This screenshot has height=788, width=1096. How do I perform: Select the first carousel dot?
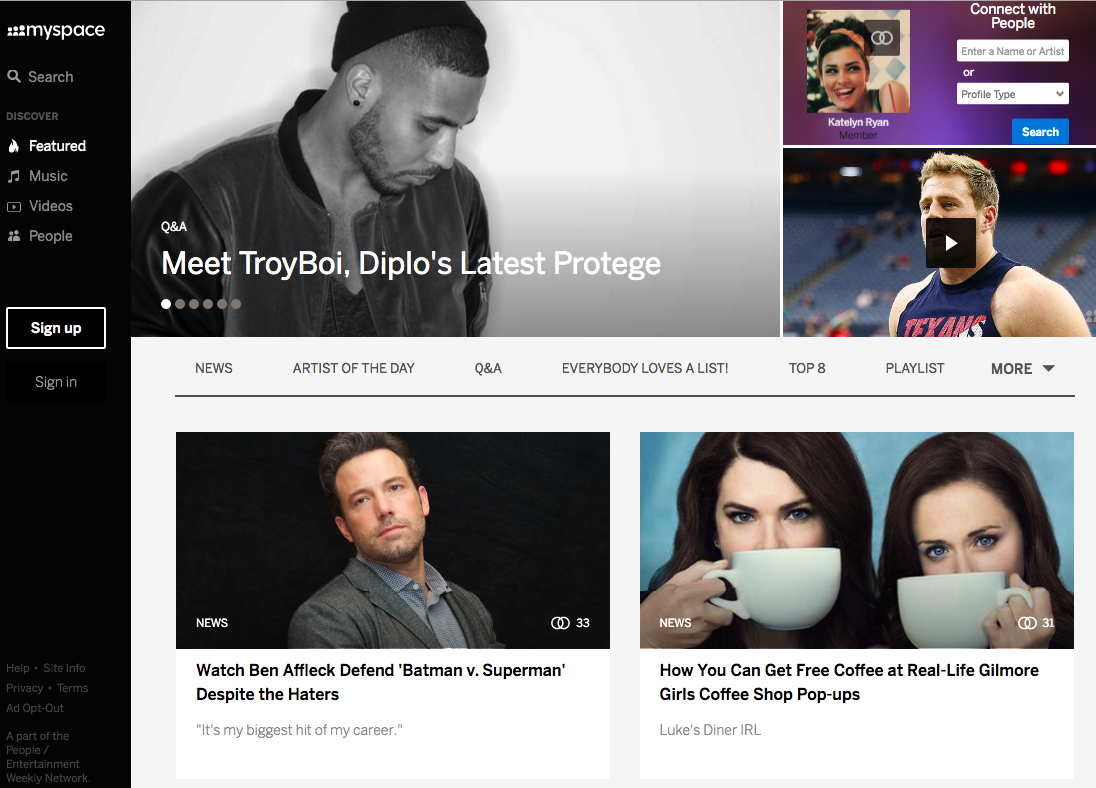(x=166, y=304)
